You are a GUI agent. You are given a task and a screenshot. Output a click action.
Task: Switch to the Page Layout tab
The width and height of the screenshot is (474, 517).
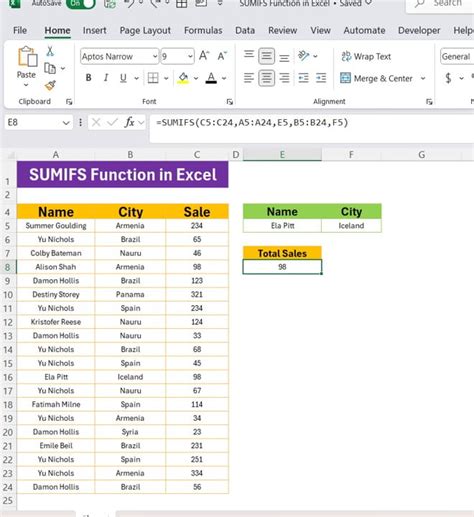(145, 30)
